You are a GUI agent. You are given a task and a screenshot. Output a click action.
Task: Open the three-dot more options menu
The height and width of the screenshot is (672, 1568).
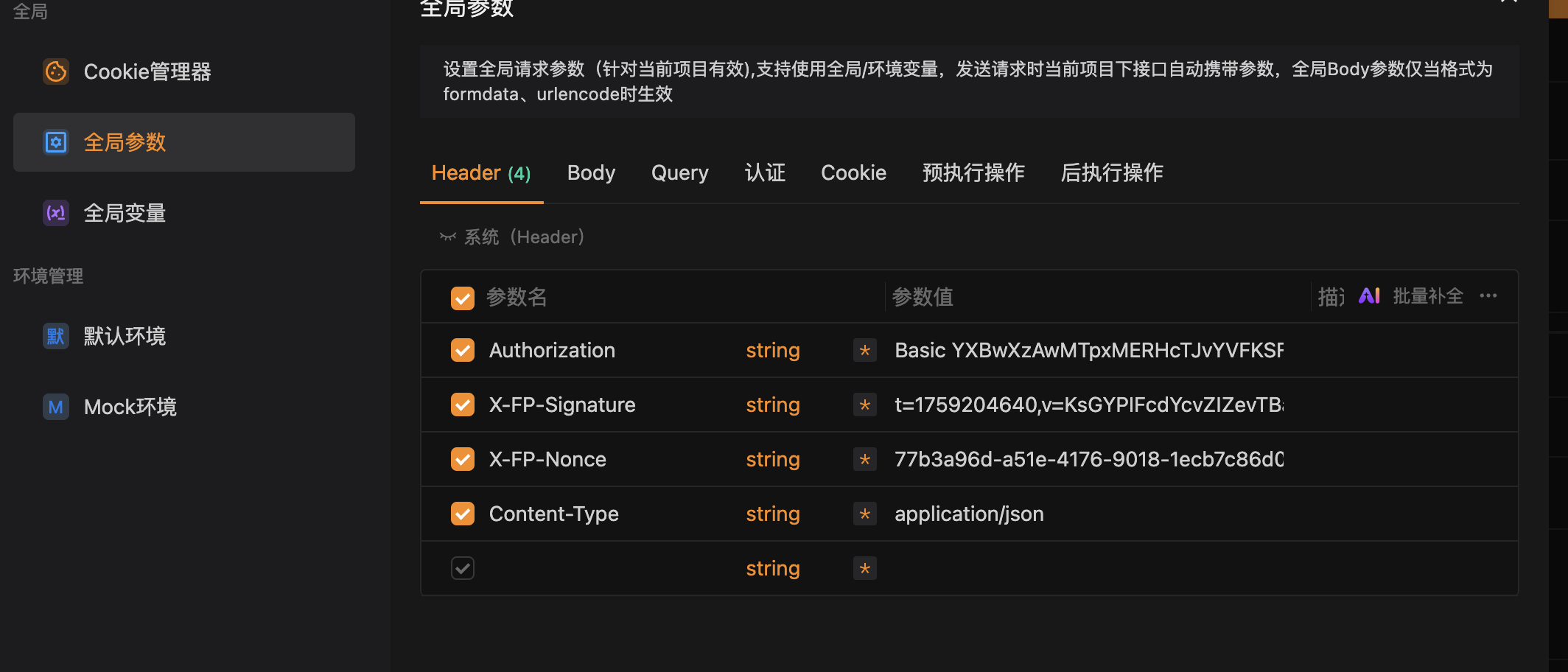(x=1488, y=296)
